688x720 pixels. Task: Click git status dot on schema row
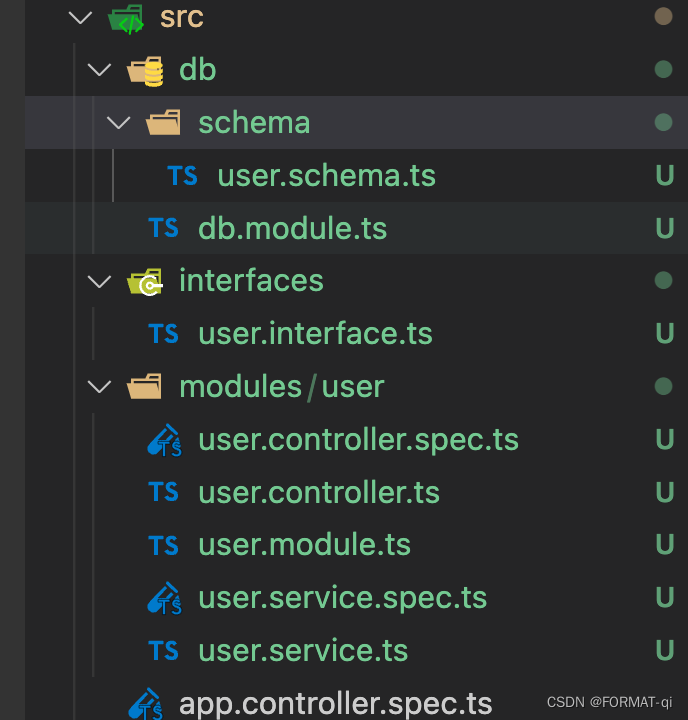coord(663,122)
